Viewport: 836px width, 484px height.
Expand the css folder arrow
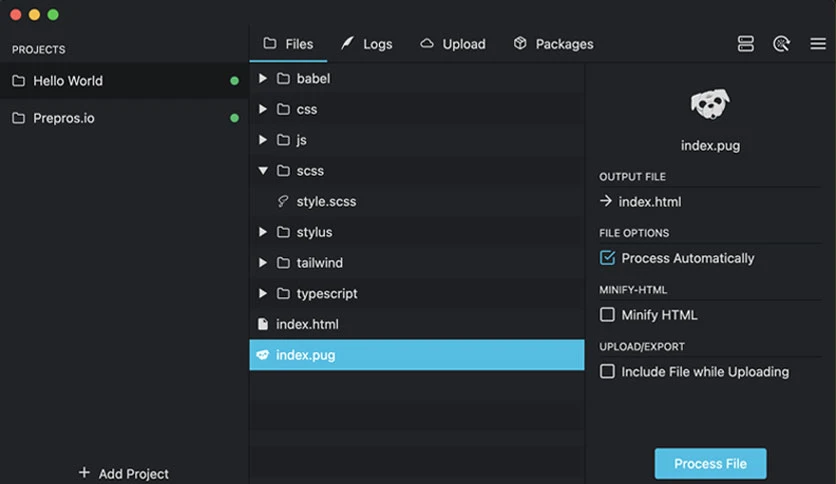click(262, 109)
